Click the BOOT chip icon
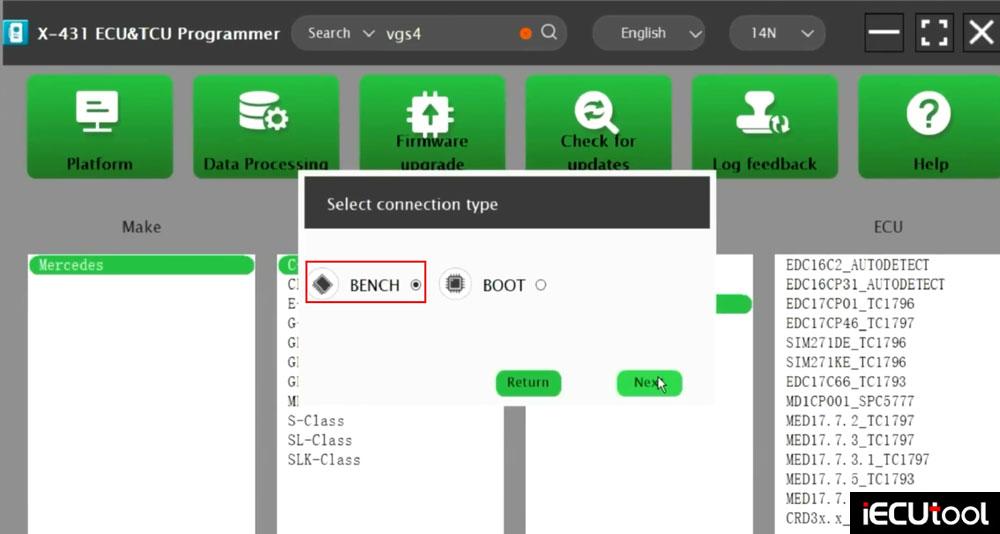1000x534 pixels. 455,285
